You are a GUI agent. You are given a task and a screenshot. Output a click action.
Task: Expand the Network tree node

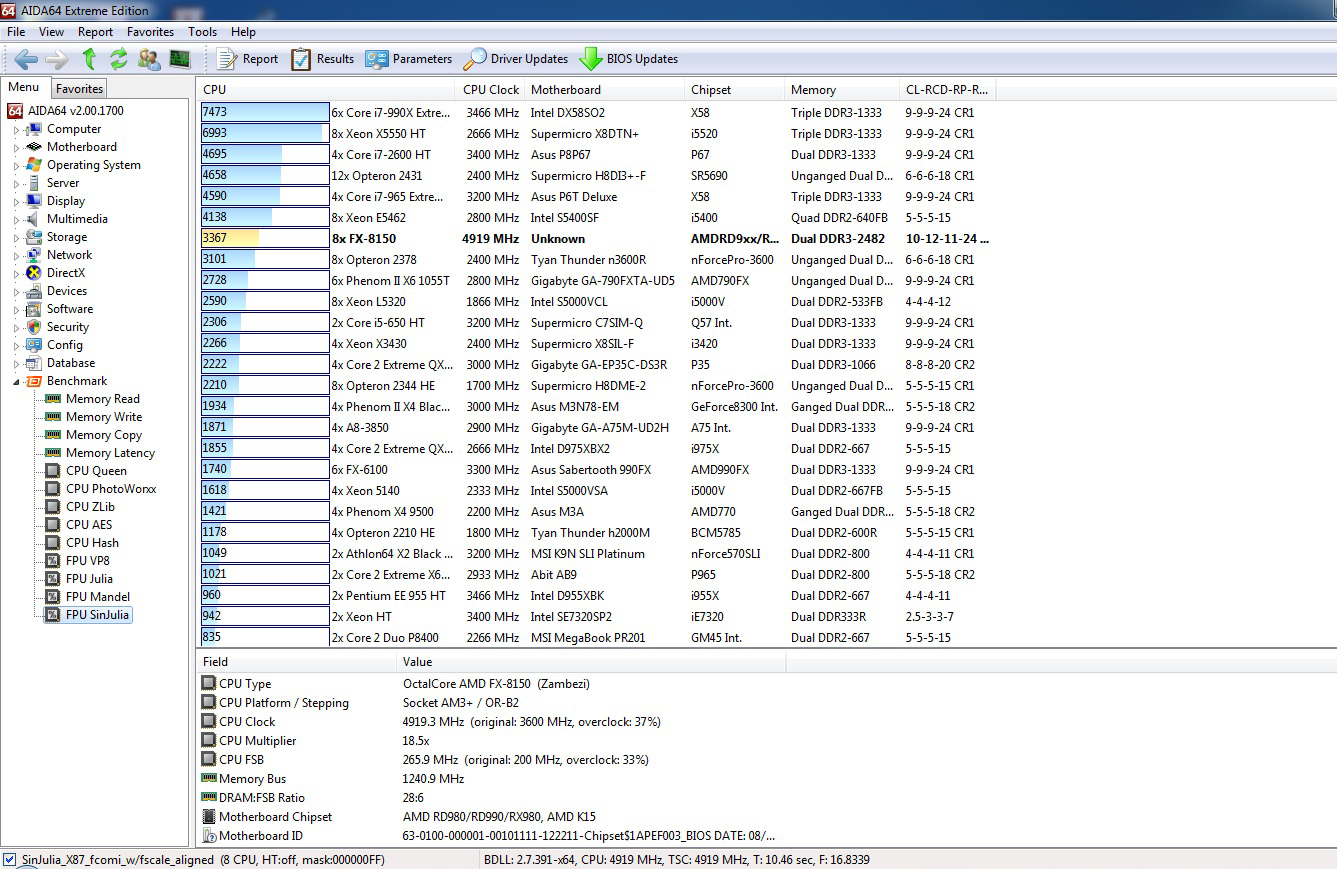click(x=15, y=255)
